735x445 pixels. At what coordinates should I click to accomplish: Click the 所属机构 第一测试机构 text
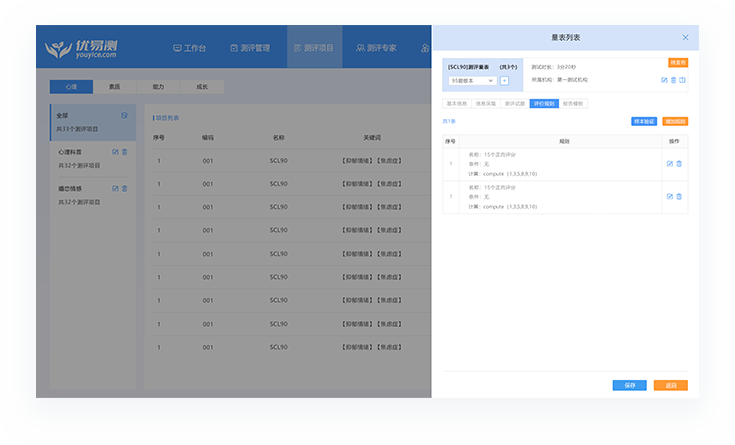tap(559, 80)
